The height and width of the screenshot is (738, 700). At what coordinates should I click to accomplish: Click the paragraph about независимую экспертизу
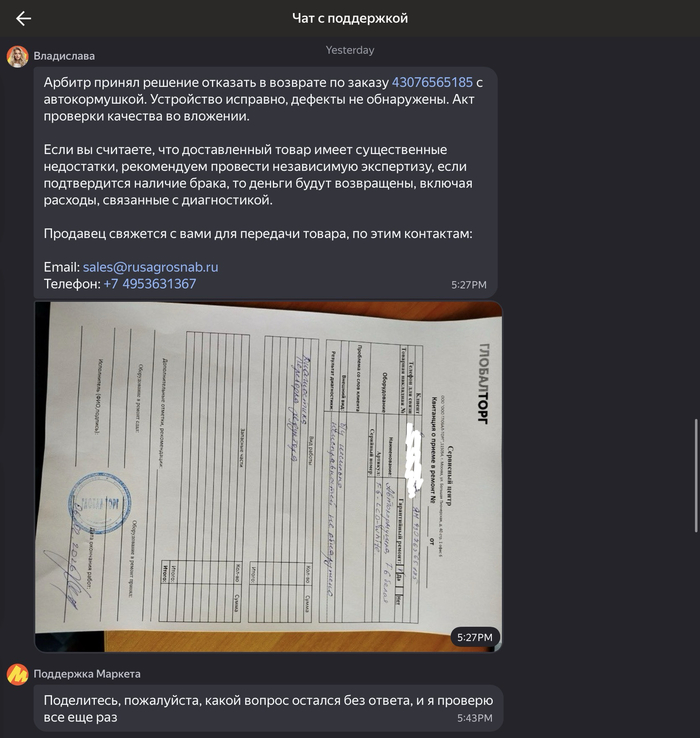coord(258,175)
